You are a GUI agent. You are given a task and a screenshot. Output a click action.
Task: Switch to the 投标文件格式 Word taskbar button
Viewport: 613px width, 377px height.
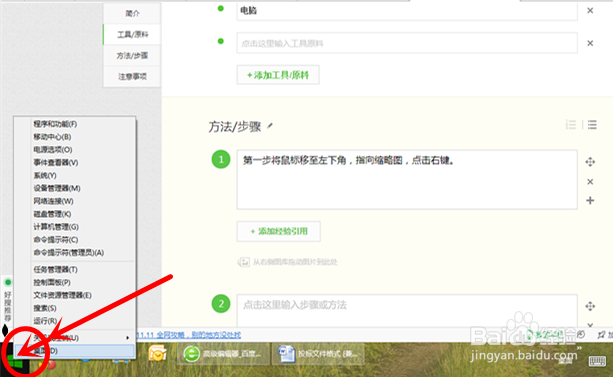pyautogui.click(x=318, y=354)
